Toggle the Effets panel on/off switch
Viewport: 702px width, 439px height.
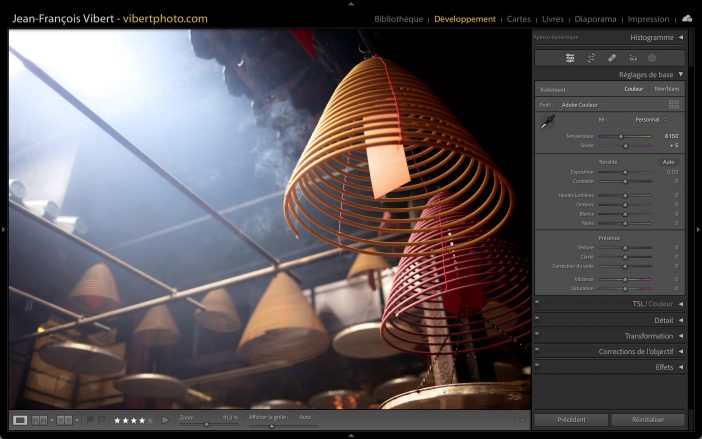[x=538, y=367]
